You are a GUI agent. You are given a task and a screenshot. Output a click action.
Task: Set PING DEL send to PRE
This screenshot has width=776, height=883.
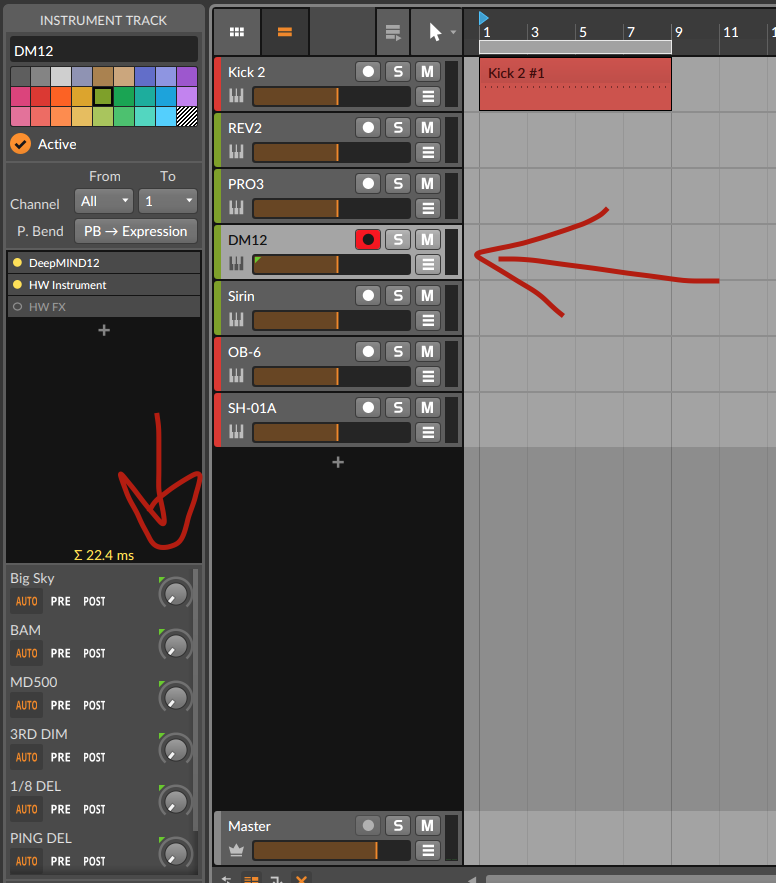(61, 862)
